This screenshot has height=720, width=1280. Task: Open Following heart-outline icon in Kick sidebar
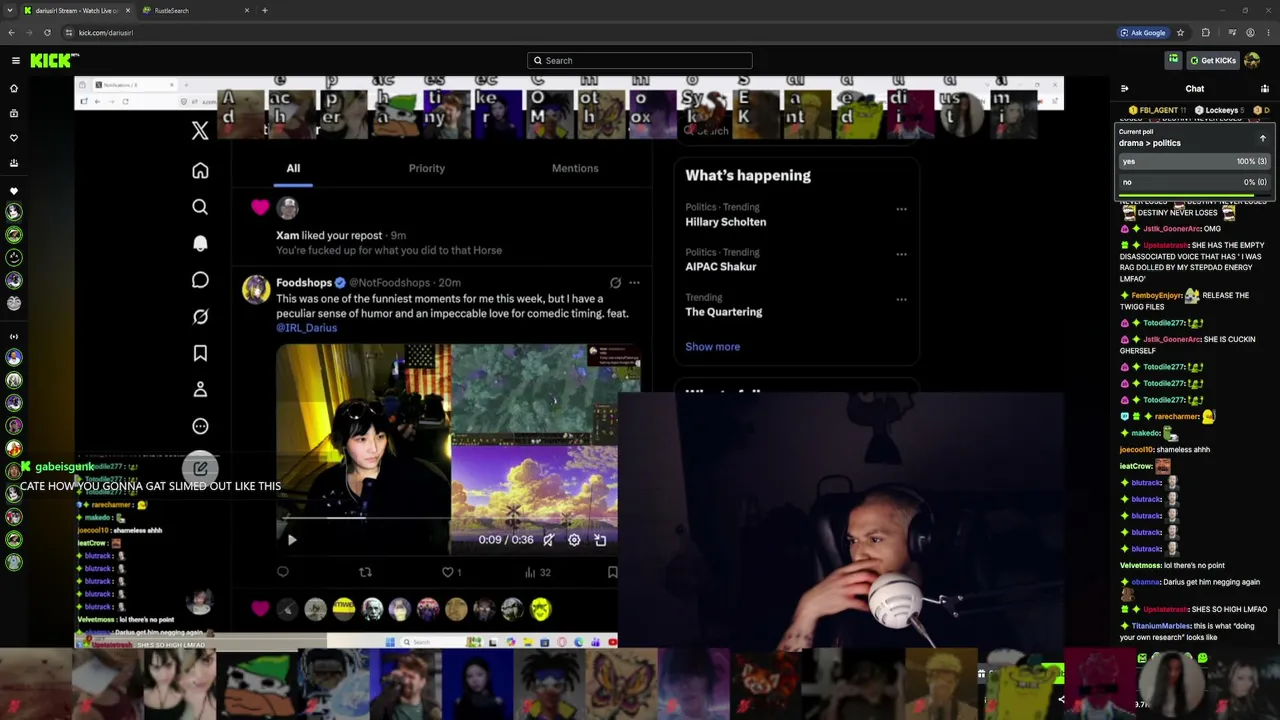pyautogui.click(x=14, y=138)
